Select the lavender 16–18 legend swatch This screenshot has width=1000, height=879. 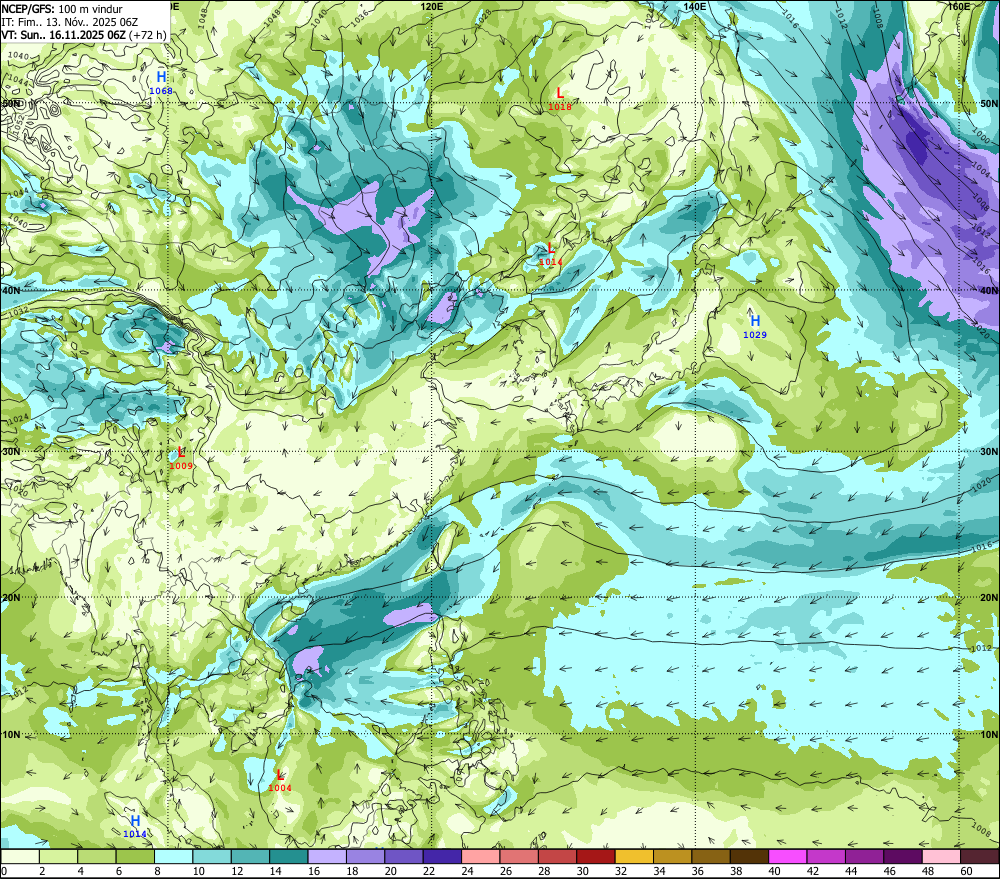click(327, 856)
